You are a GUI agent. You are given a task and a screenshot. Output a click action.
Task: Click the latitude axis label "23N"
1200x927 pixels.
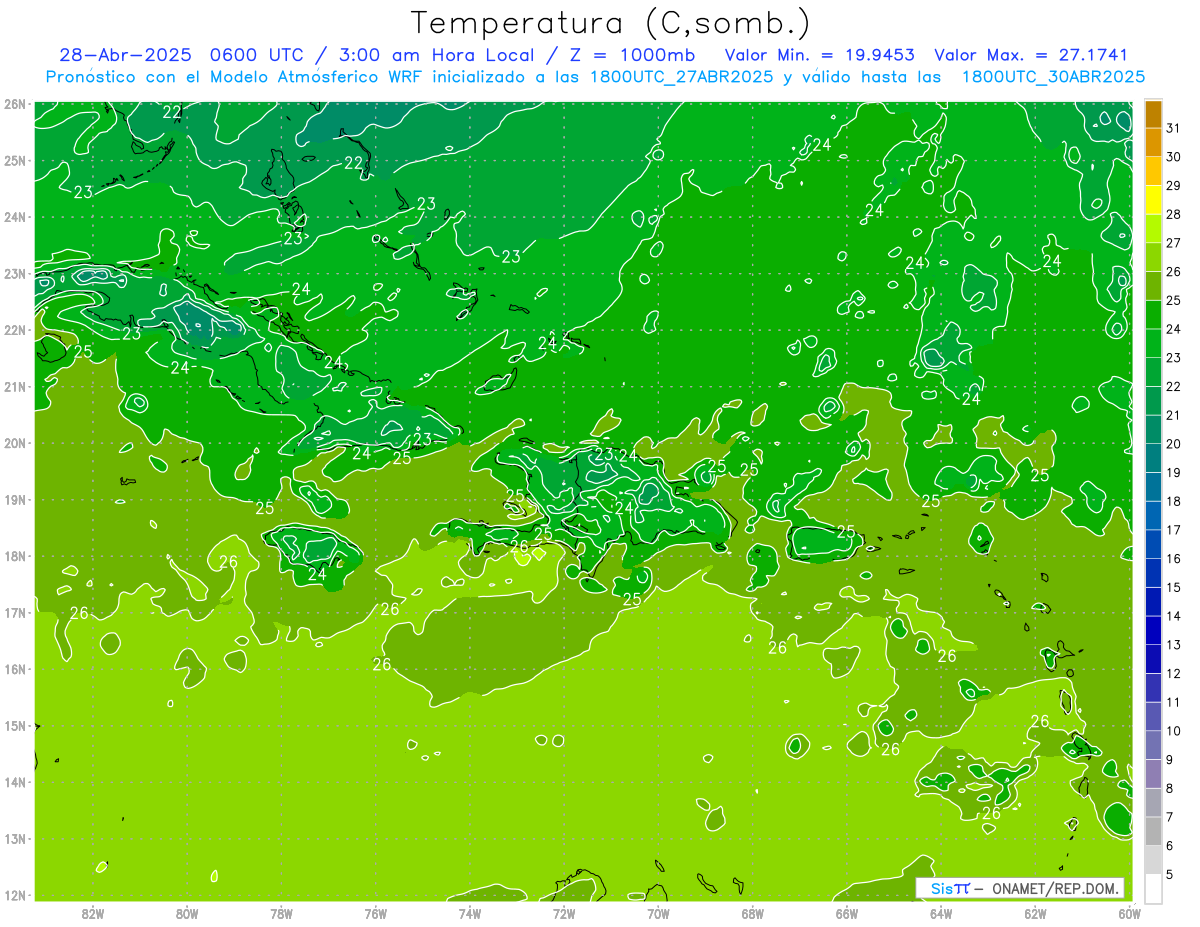(15, 274)
